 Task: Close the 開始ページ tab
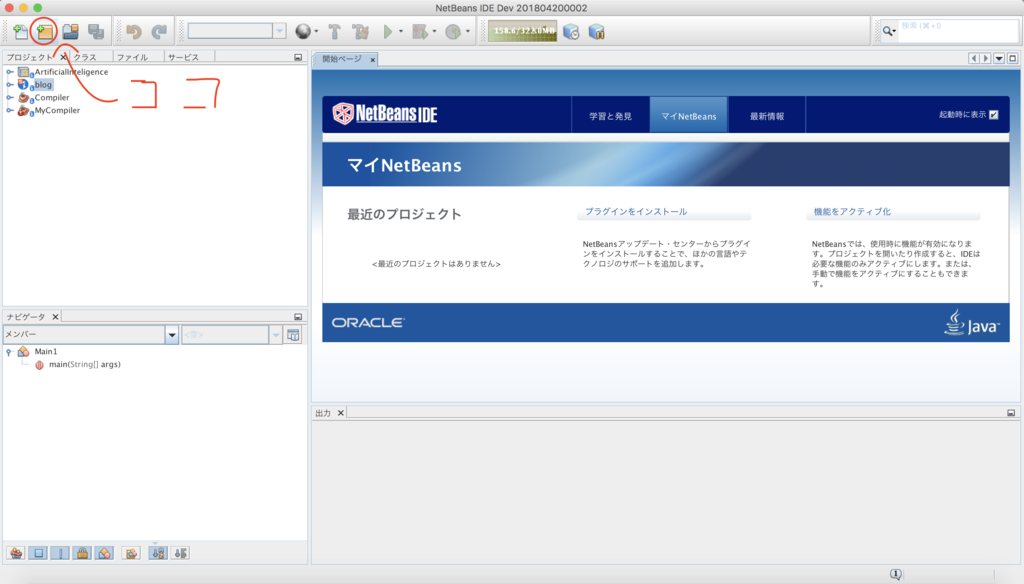coord(373,59)
